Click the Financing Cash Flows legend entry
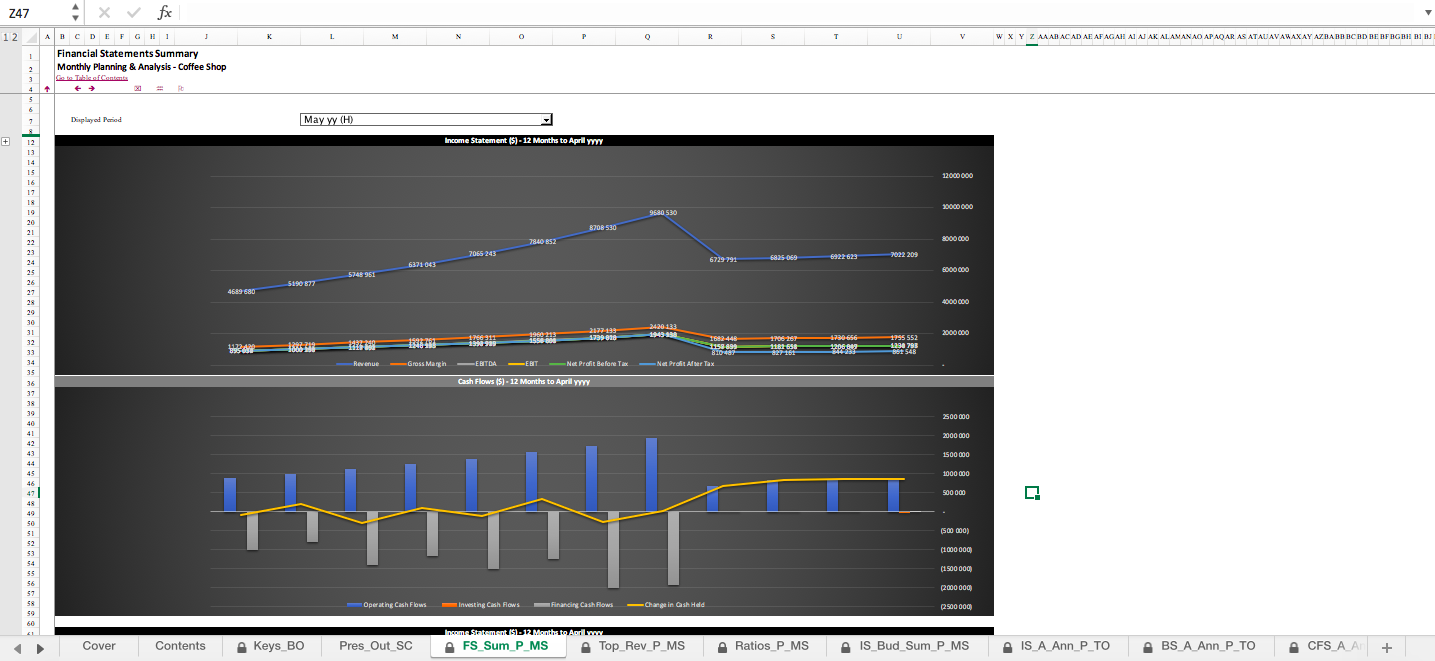The image size is (1435, 661). point(574,605)
